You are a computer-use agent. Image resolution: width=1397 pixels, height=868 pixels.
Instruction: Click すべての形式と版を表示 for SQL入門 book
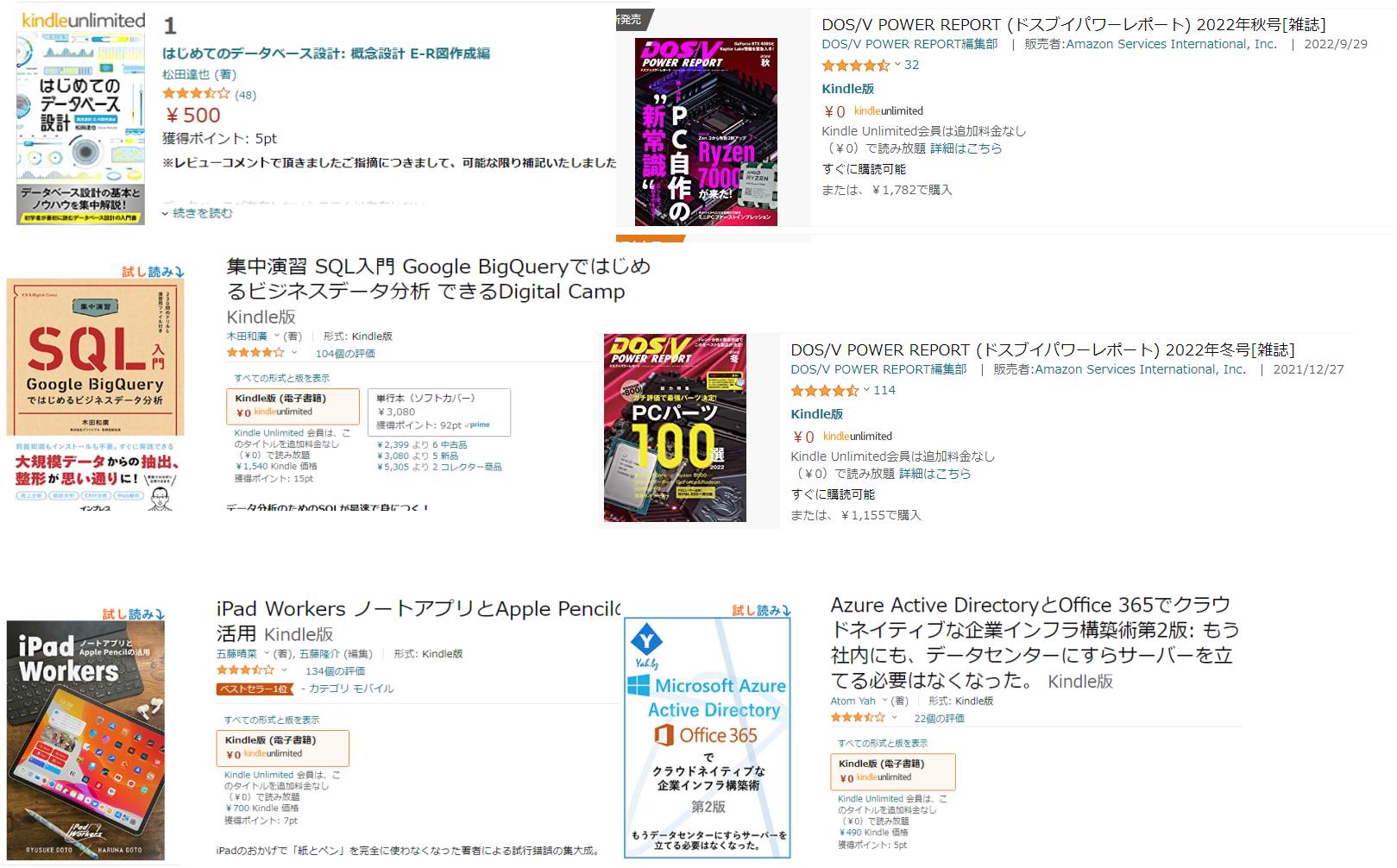[x=282, y=378]
